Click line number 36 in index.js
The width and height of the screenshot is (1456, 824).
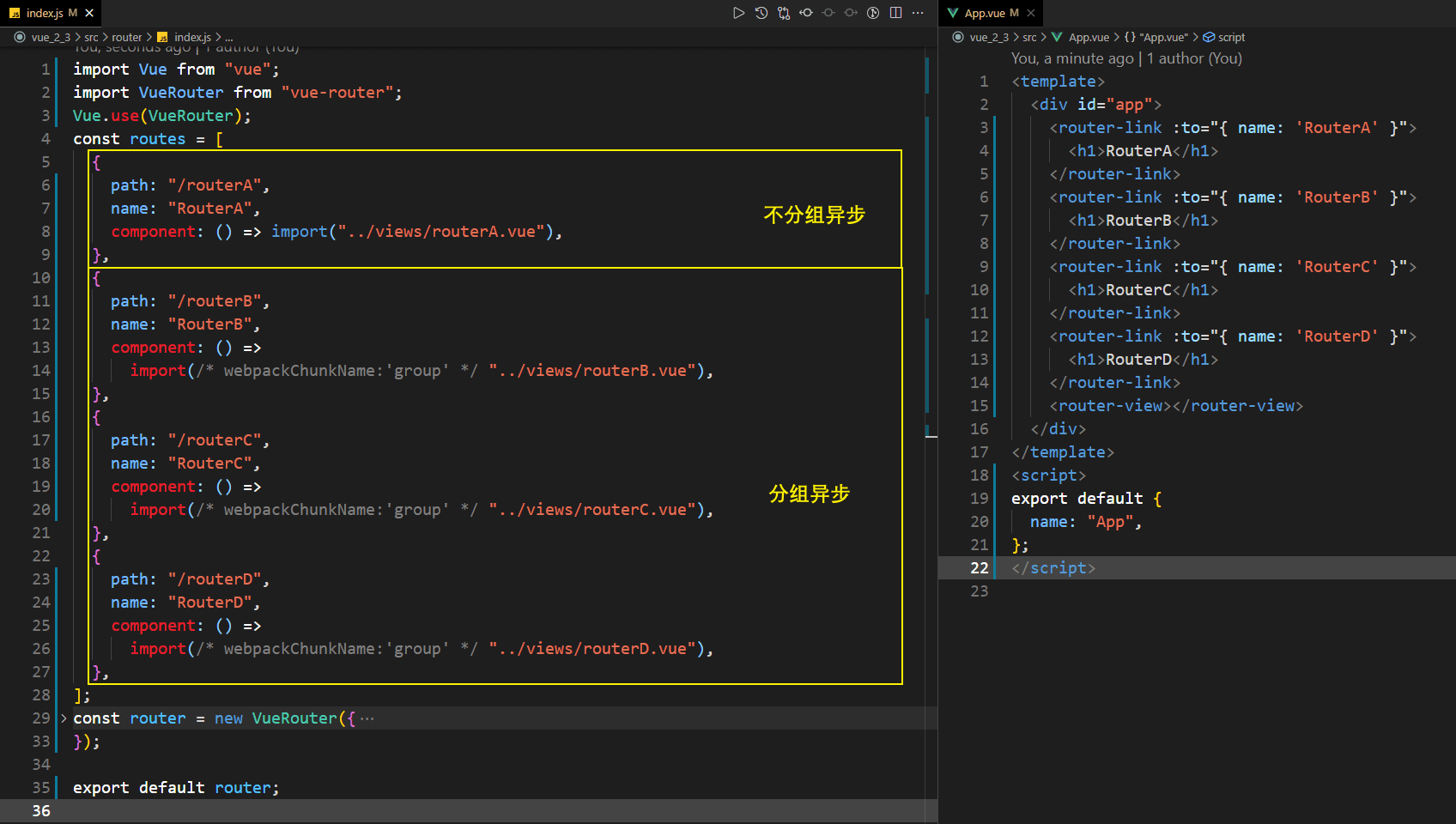41,810
